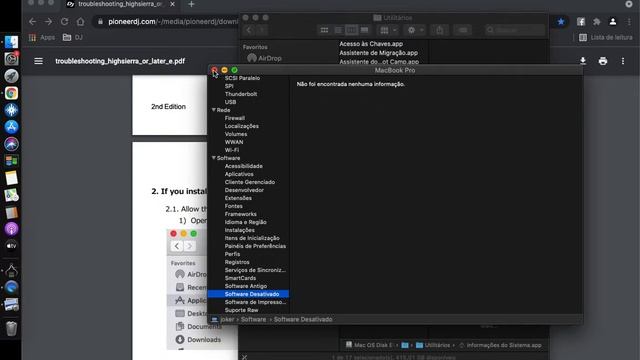Open App Store from the Dock
Viewport: 640px width, 360px height.
pyautogui.click(x=11, y=127)
